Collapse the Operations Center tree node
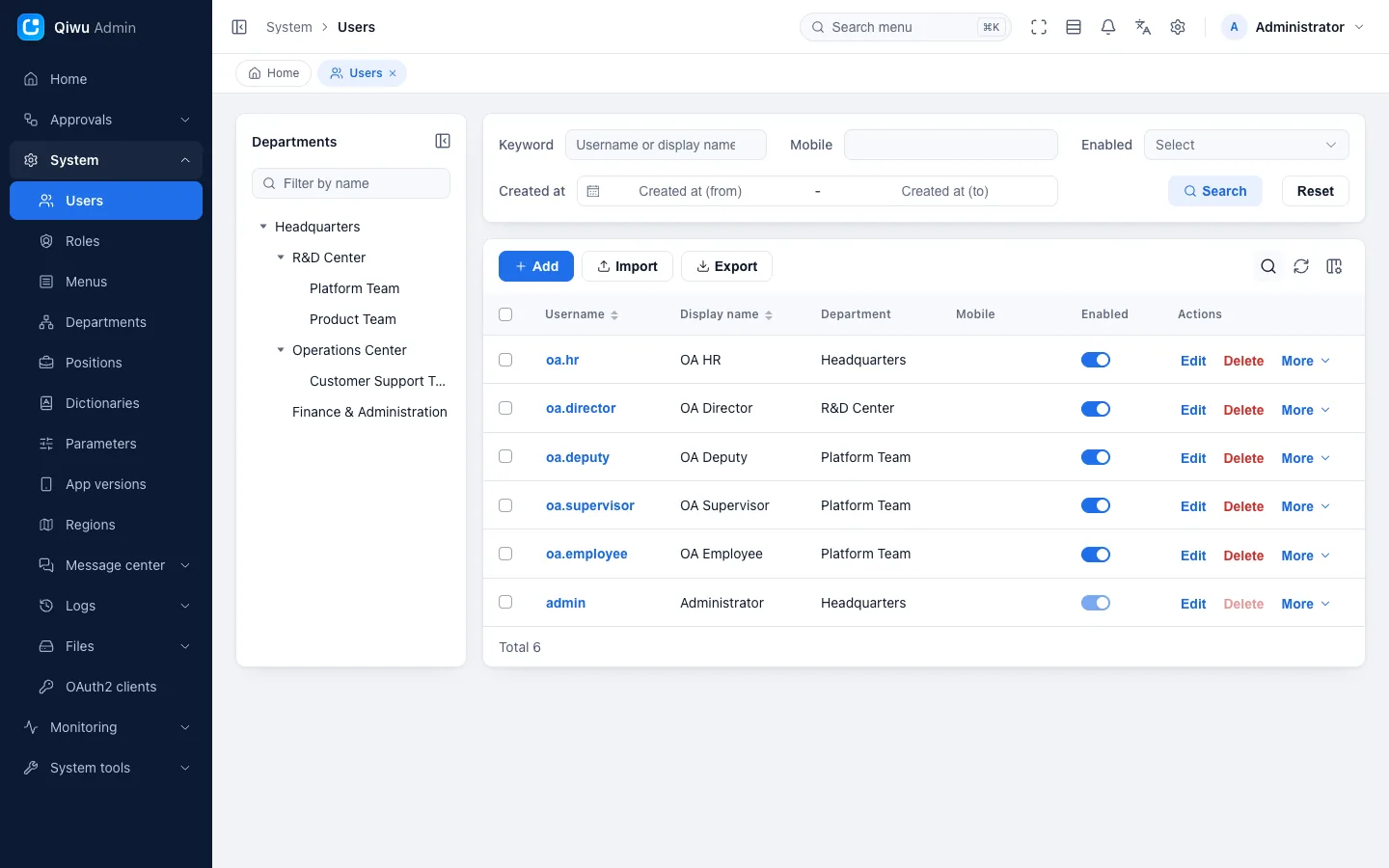This screenshot has width=1389, height=868. (281, 350)
